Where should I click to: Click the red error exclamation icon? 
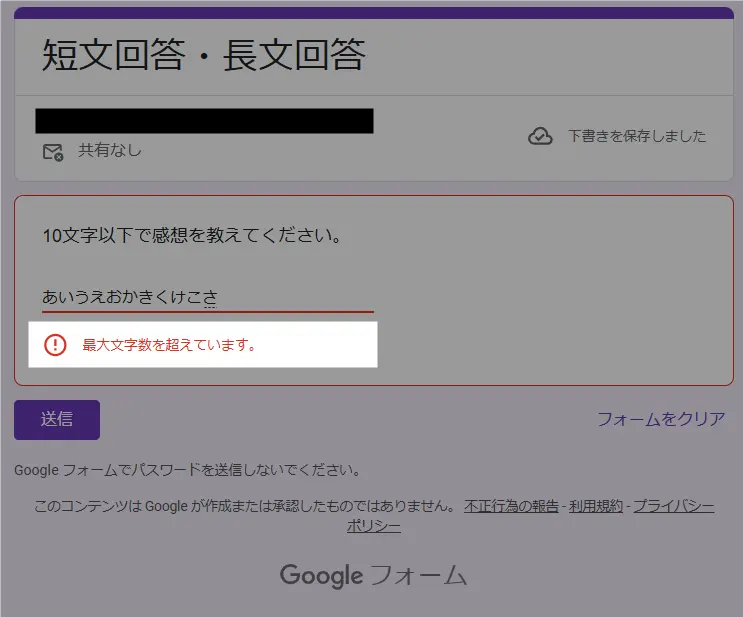[55, 345]
